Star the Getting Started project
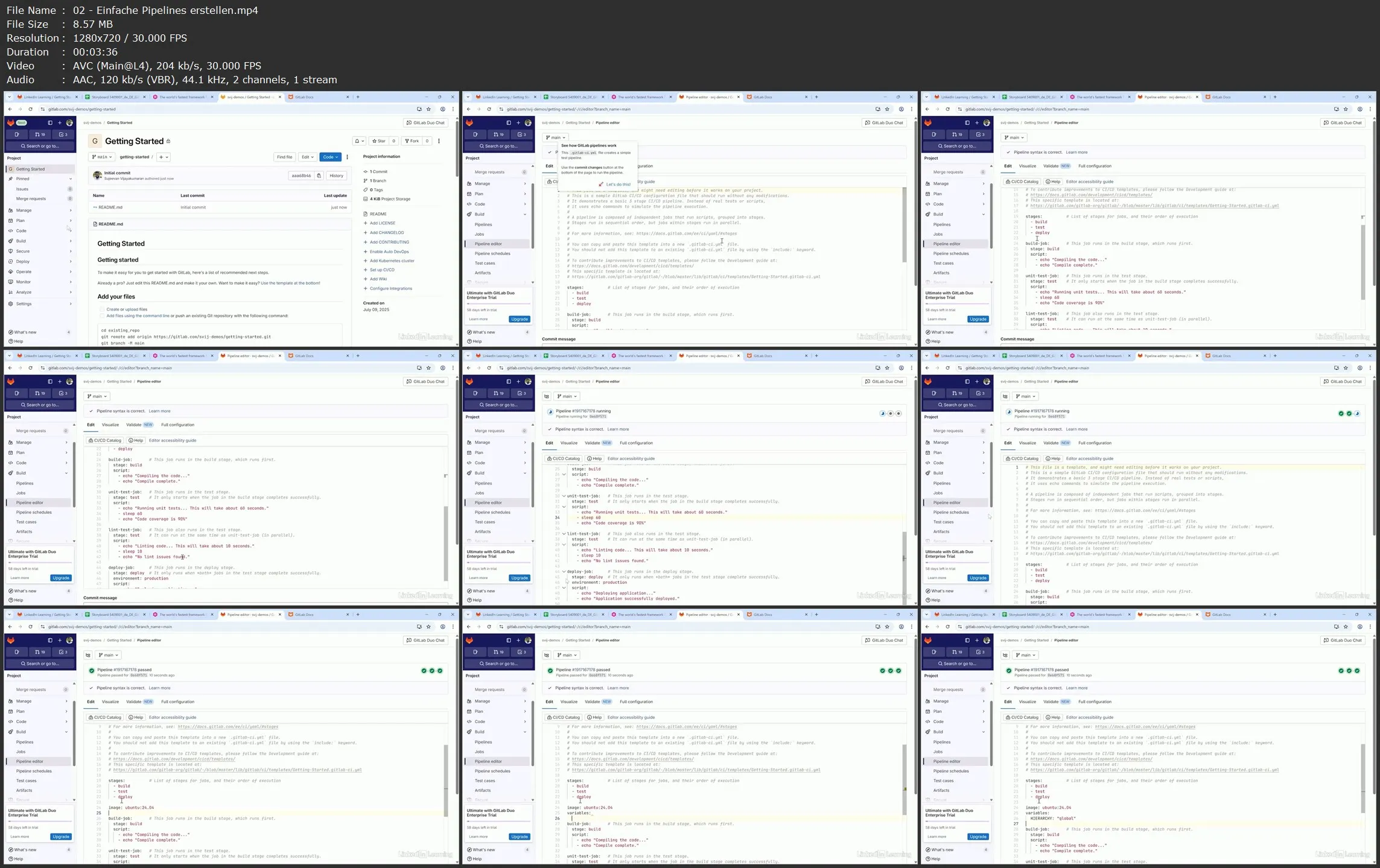 (x=378, y=141)
